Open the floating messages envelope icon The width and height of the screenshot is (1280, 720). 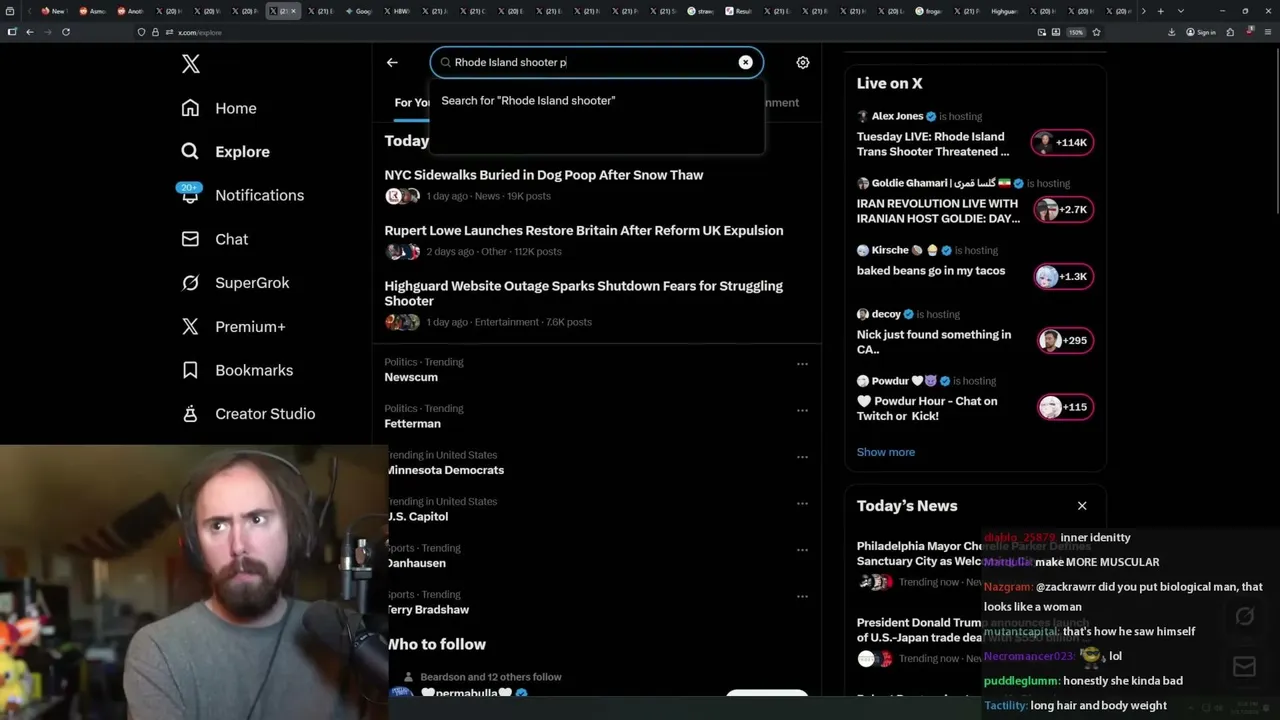(x=1245, y=667)
